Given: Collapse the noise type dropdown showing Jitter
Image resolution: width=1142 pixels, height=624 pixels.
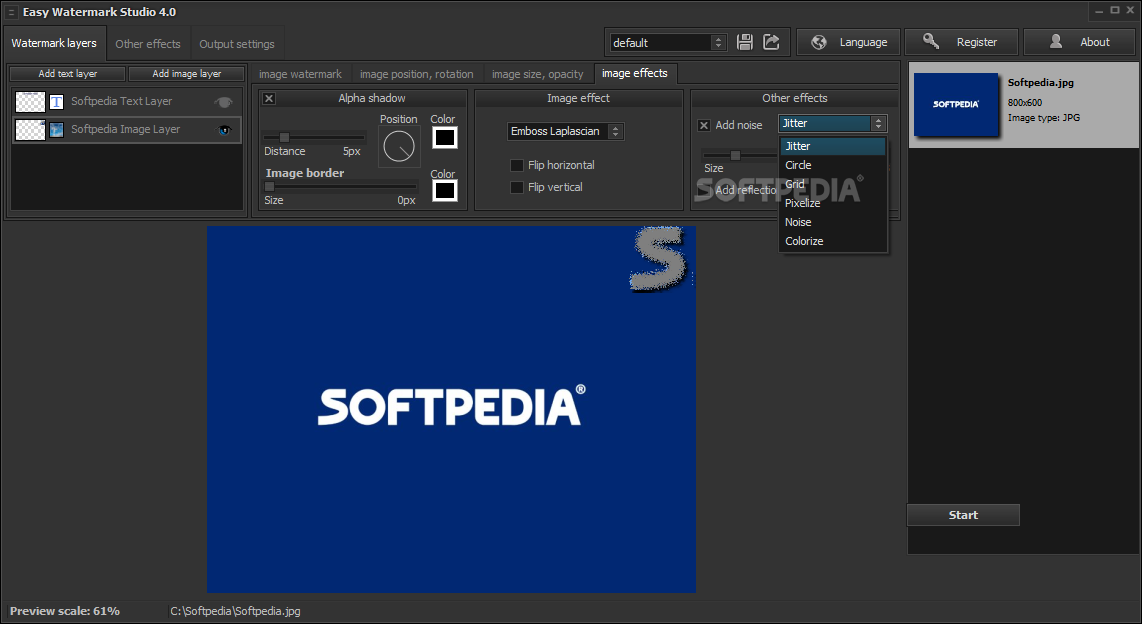Looking at the screenshot, I should [832, 123].
